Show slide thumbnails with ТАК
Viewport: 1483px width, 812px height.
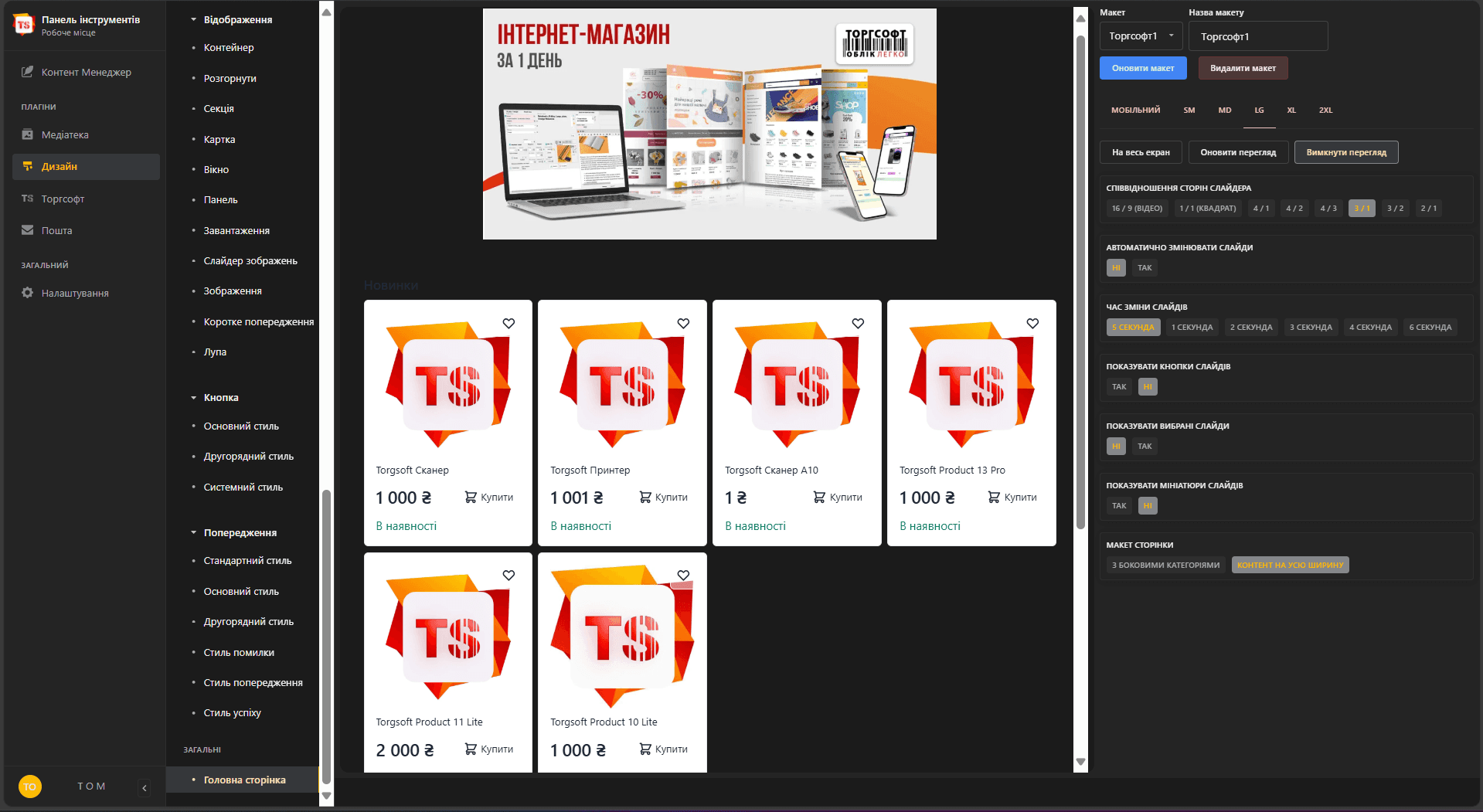point(1119,506)
